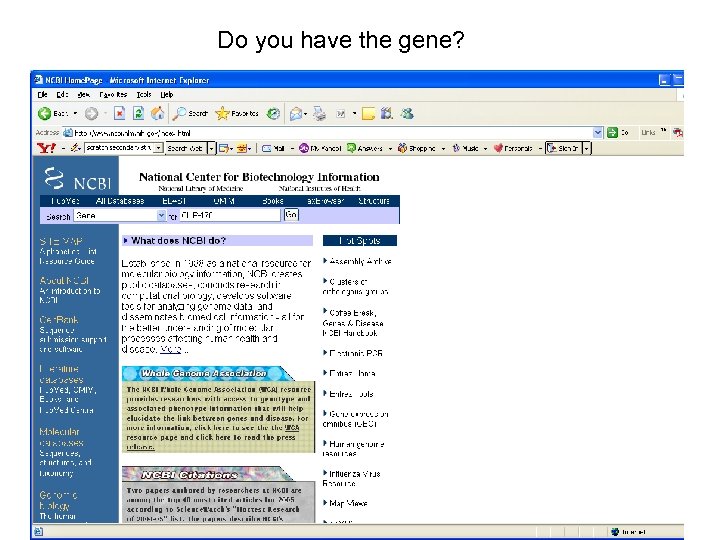Screen dimensions: 720x540
Task: Click the Go button beside search field
Action: pos(291,214)
